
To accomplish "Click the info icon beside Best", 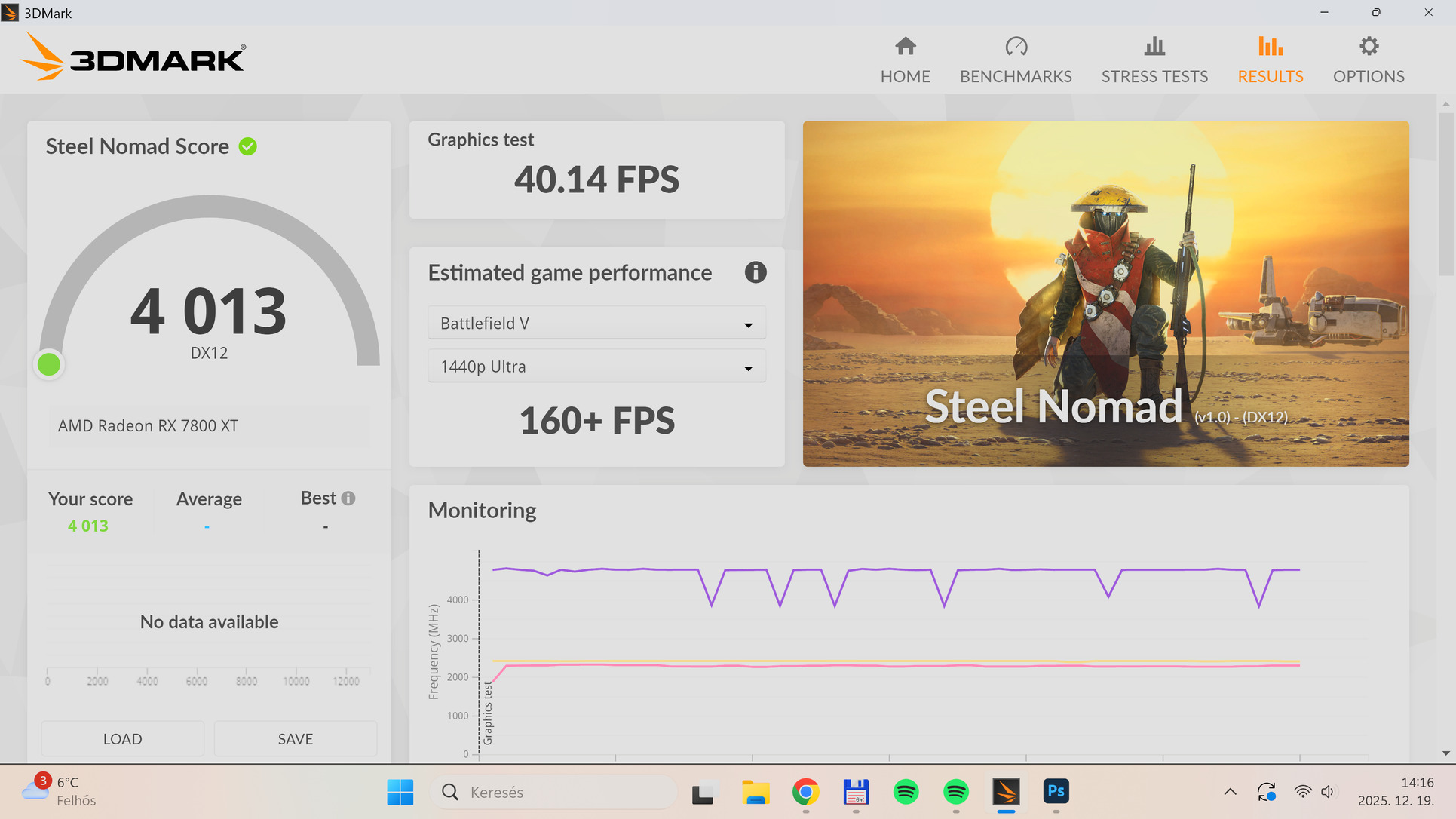I will point(348,498).
